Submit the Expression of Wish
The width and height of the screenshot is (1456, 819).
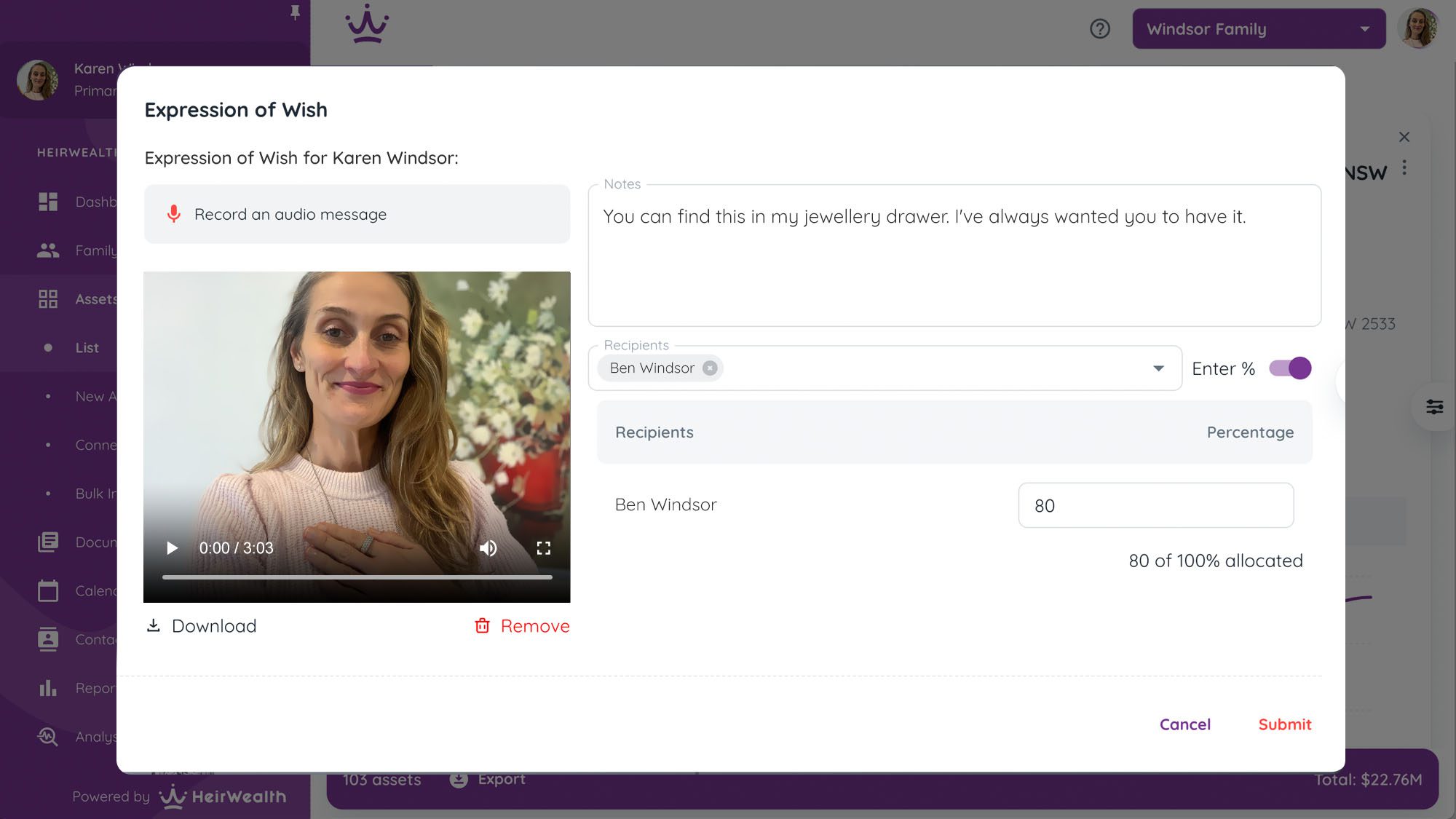pos(1285,724)
